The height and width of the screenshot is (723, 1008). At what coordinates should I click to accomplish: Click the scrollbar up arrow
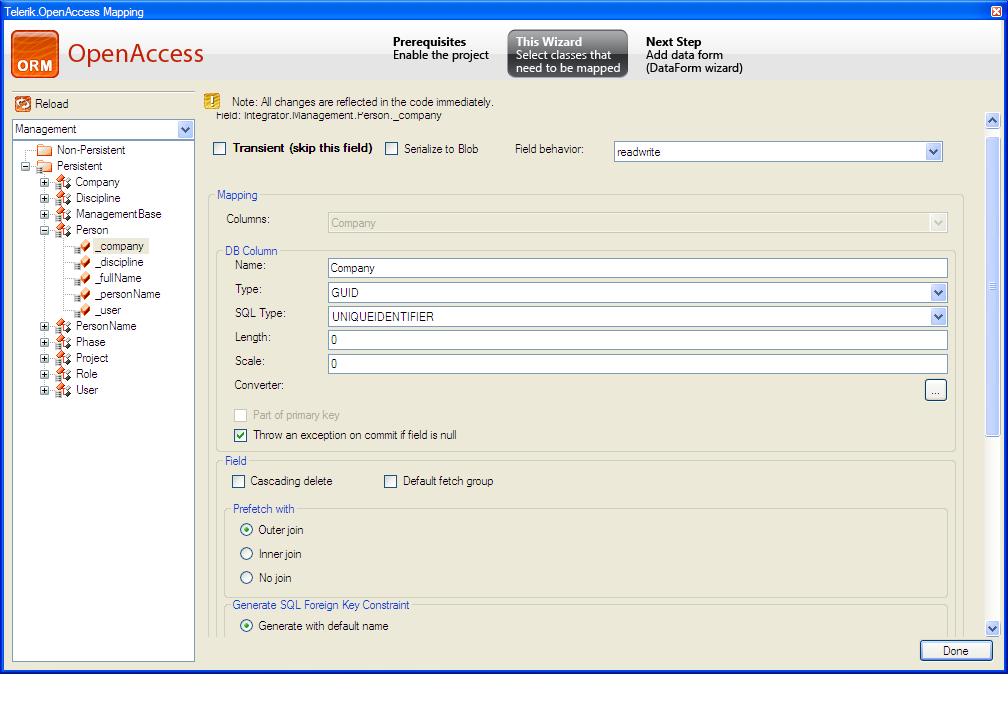(x=993, y=120)
